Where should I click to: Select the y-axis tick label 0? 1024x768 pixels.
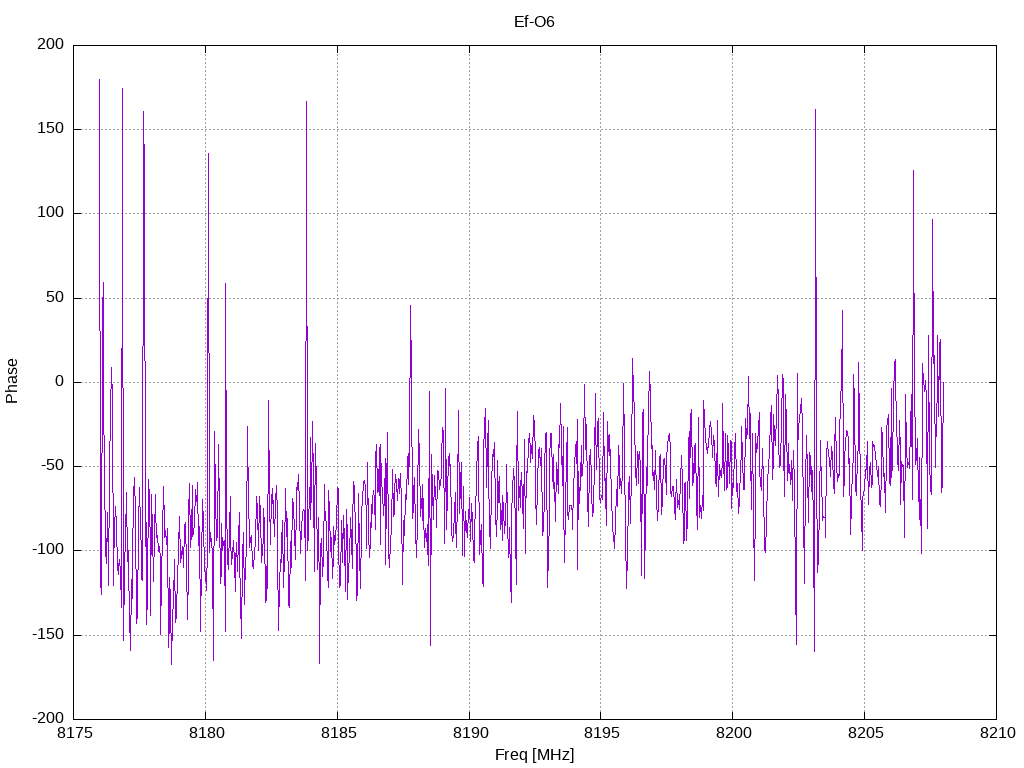coord(60,381)
